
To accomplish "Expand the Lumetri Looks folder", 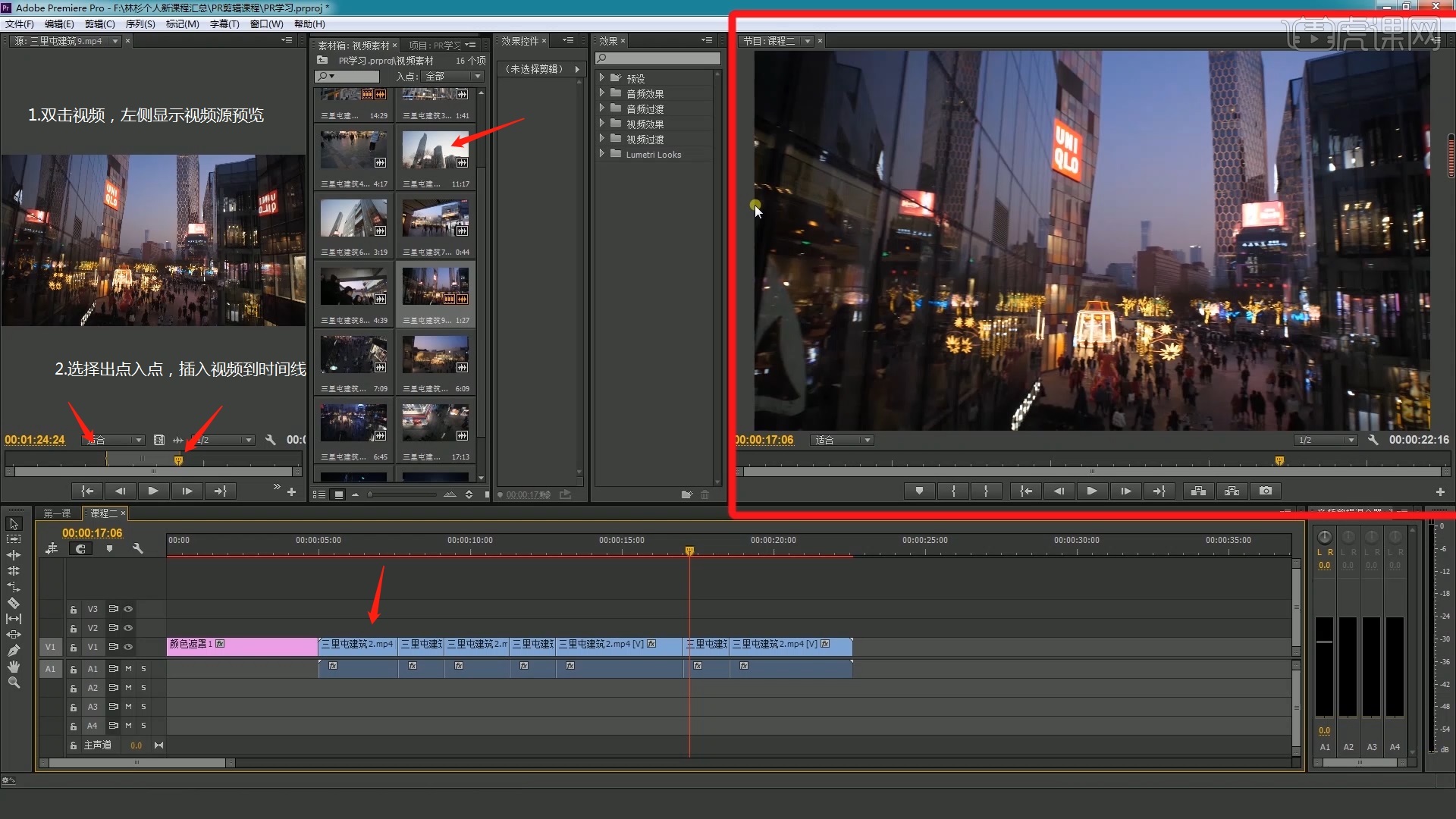I will 602,154.
